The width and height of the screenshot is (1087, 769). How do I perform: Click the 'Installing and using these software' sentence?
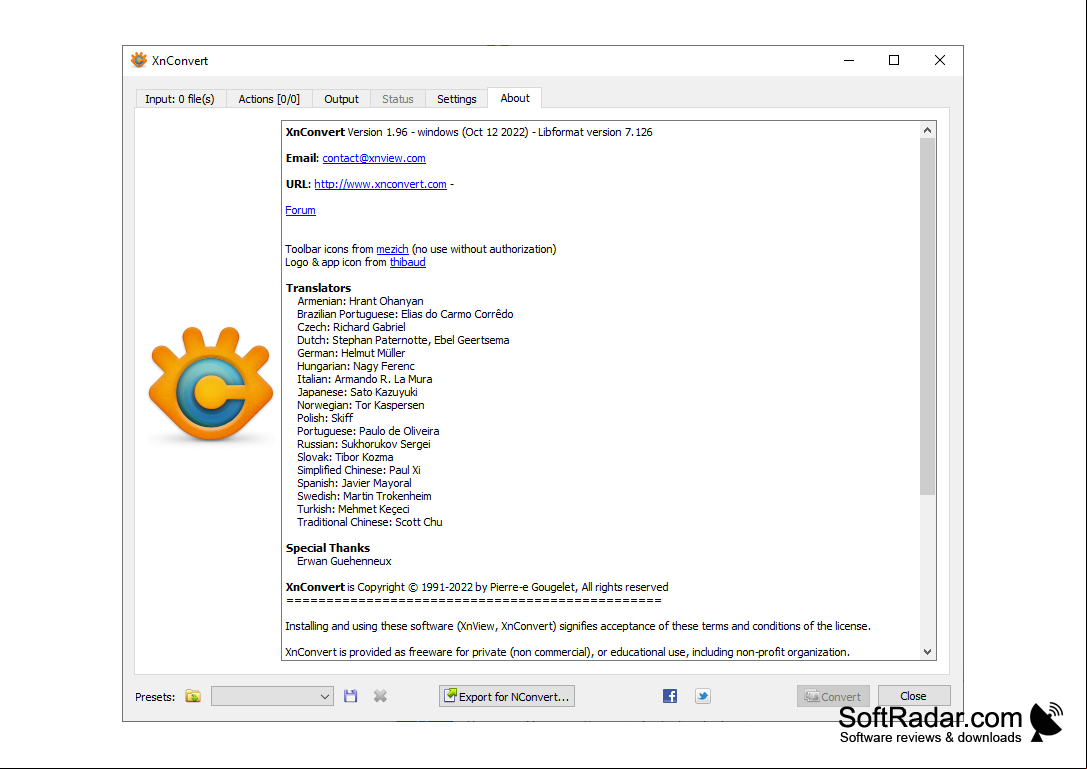(x=578, y=626)
